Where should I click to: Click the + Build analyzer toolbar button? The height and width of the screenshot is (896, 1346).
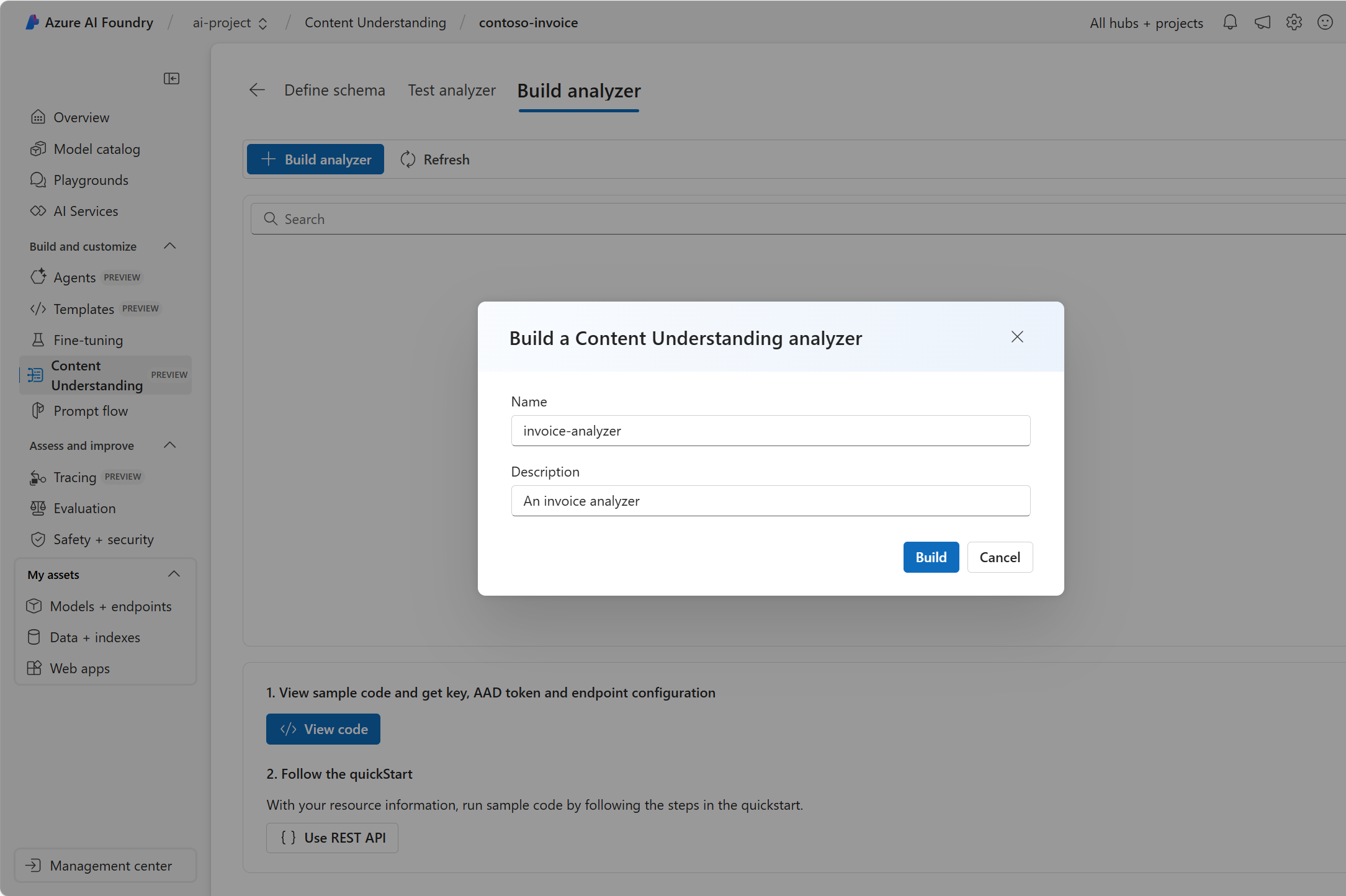click(x=315, y=159)
